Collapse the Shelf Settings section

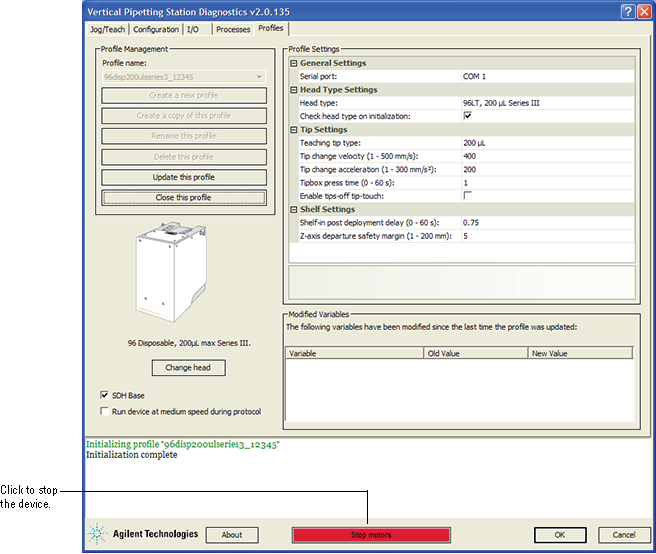click(x=295, y=210)
